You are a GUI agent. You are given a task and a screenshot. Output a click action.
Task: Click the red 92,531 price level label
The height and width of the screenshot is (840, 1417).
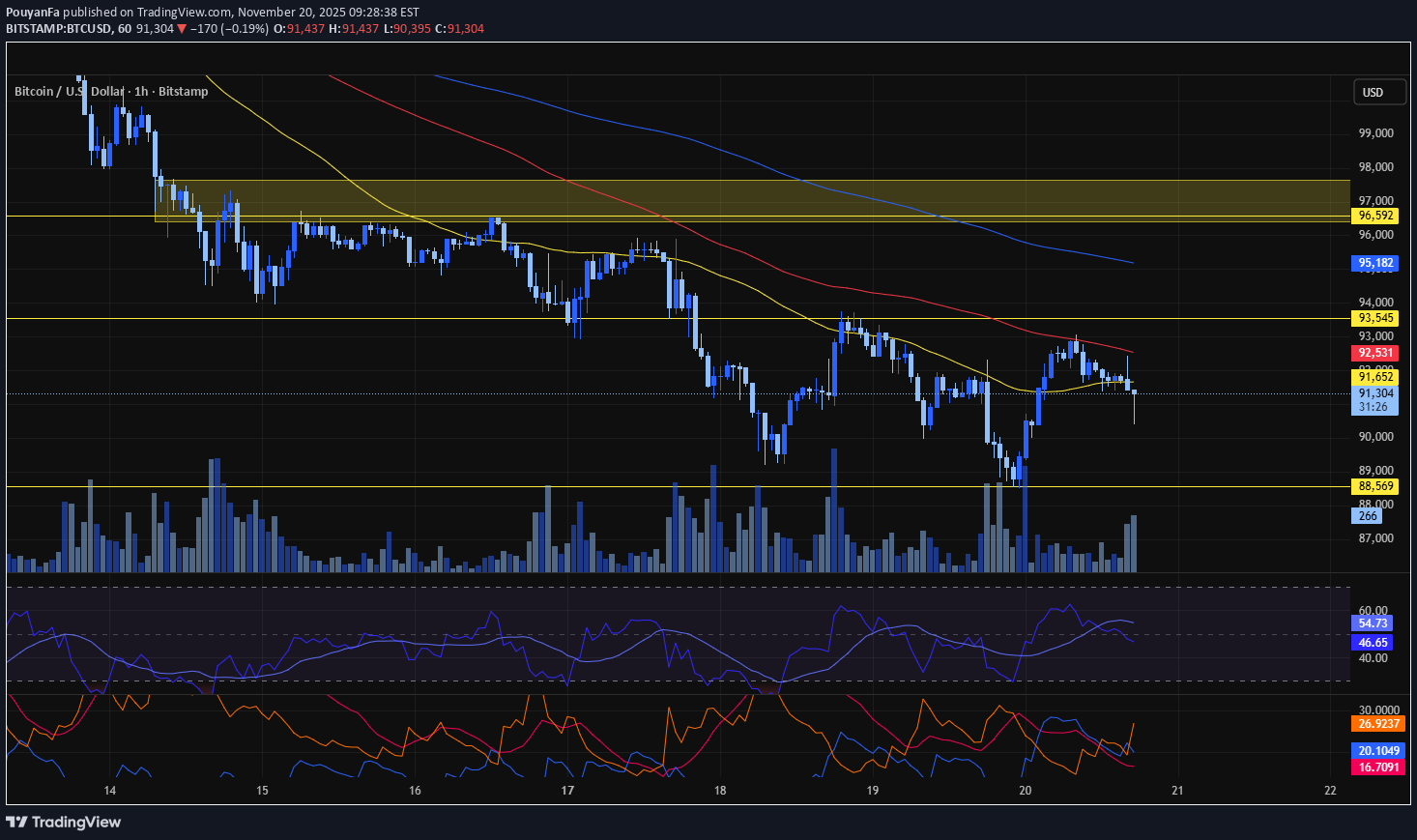(x=1374, y=353)
